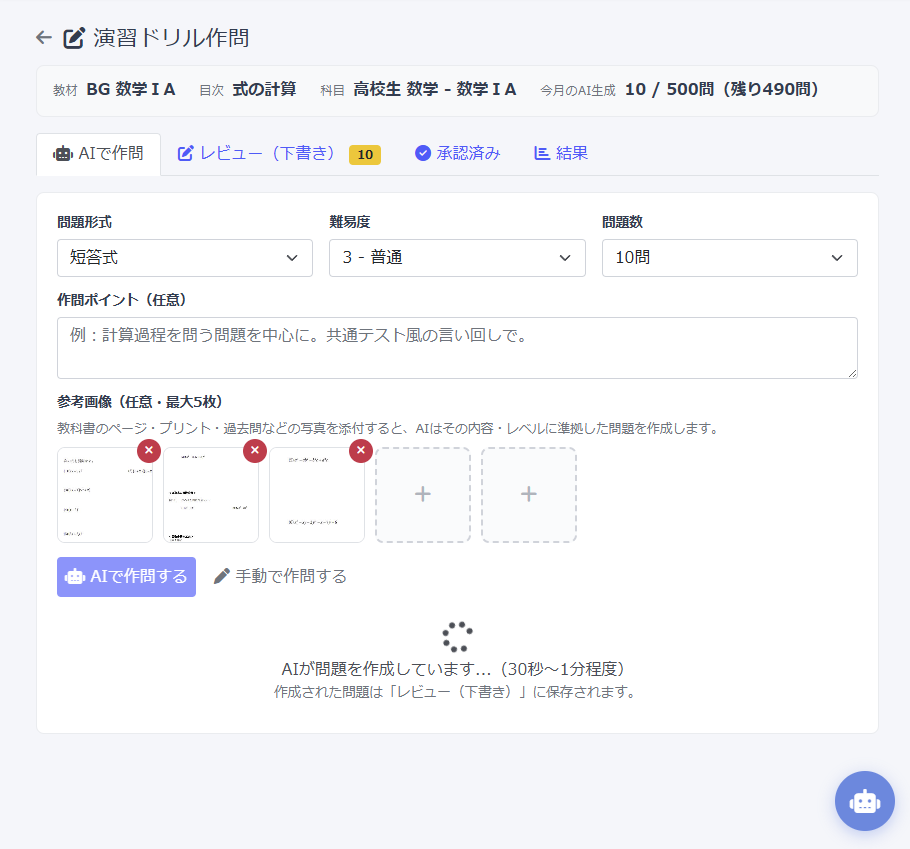Remove the third reference image
Screen dimensions: 910x849
pos(361,450)
